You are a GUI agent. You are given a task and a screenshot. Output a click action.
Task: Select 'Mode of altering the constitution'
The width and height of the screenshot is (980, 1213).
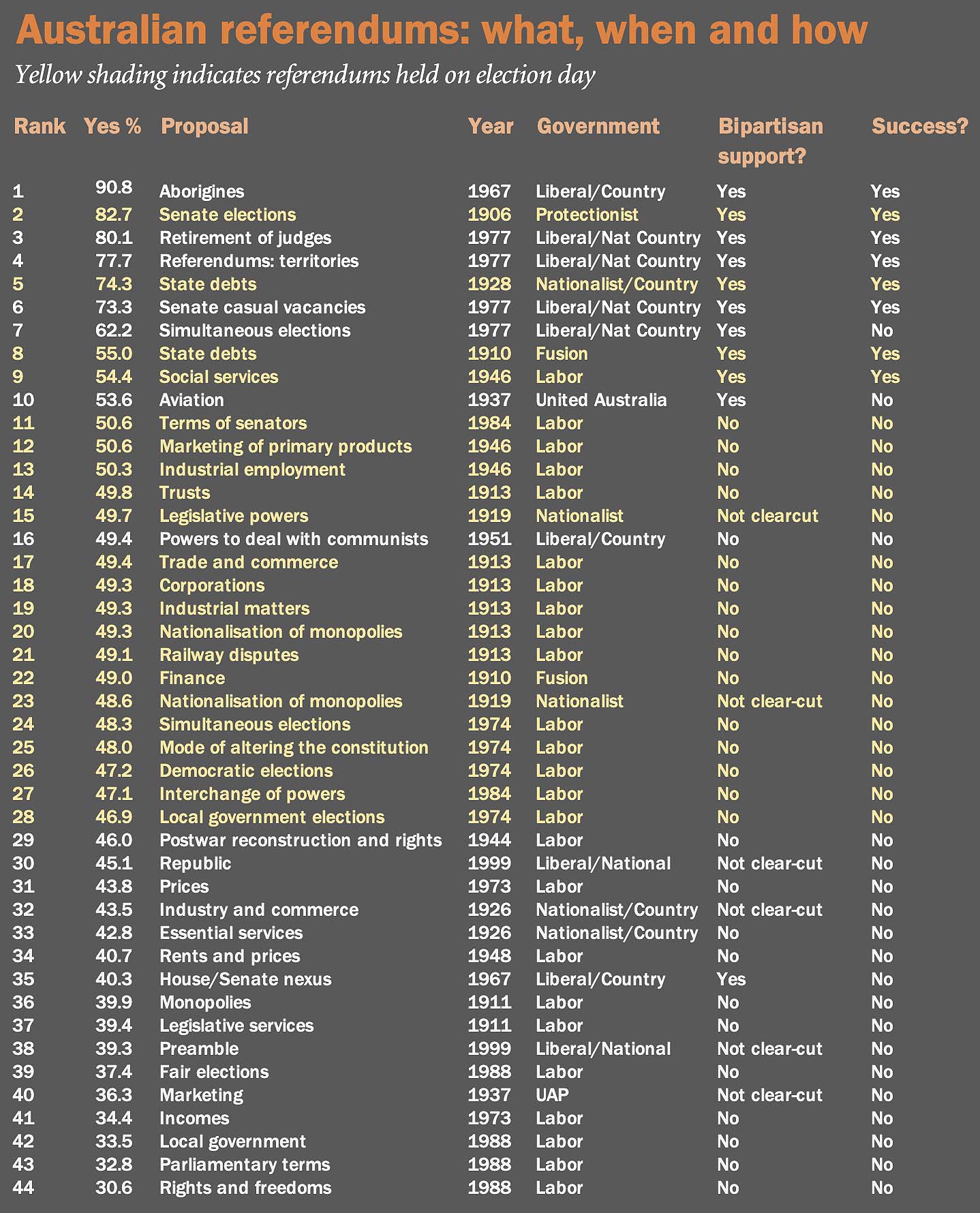(294, 748)
